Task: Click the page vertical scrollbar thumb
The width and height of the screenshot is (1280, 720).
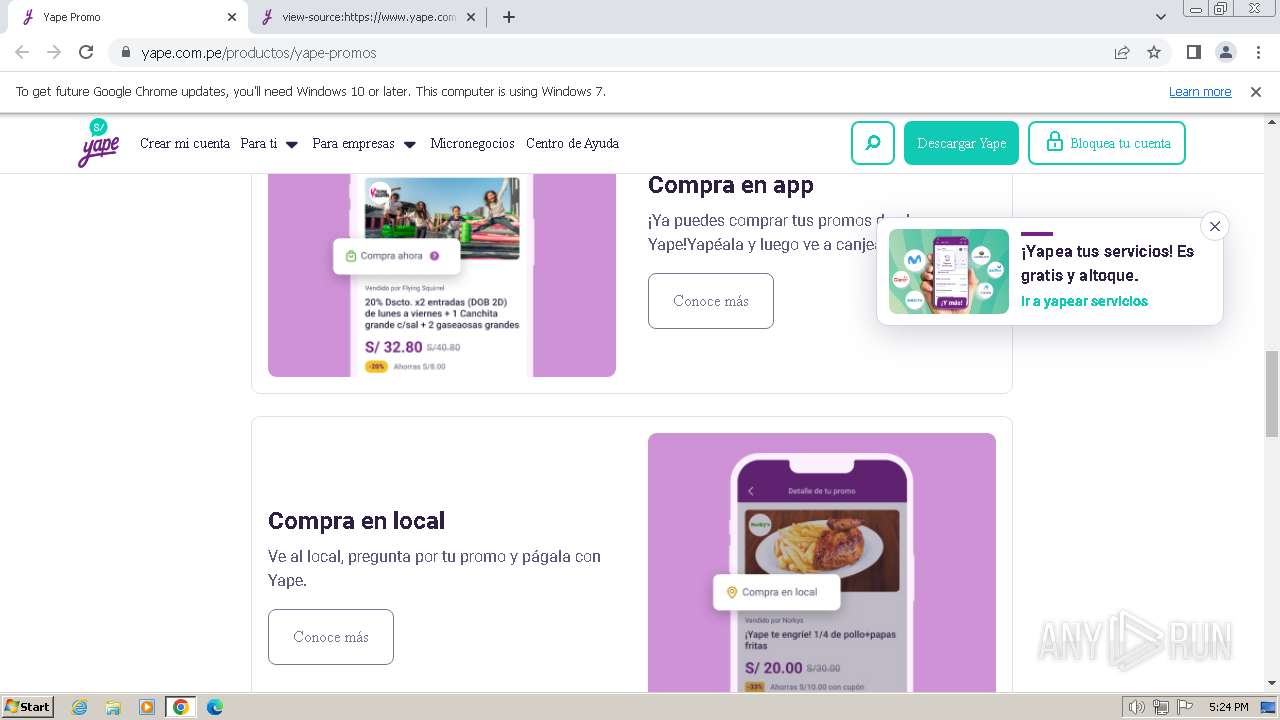Action: (1272, 394)
